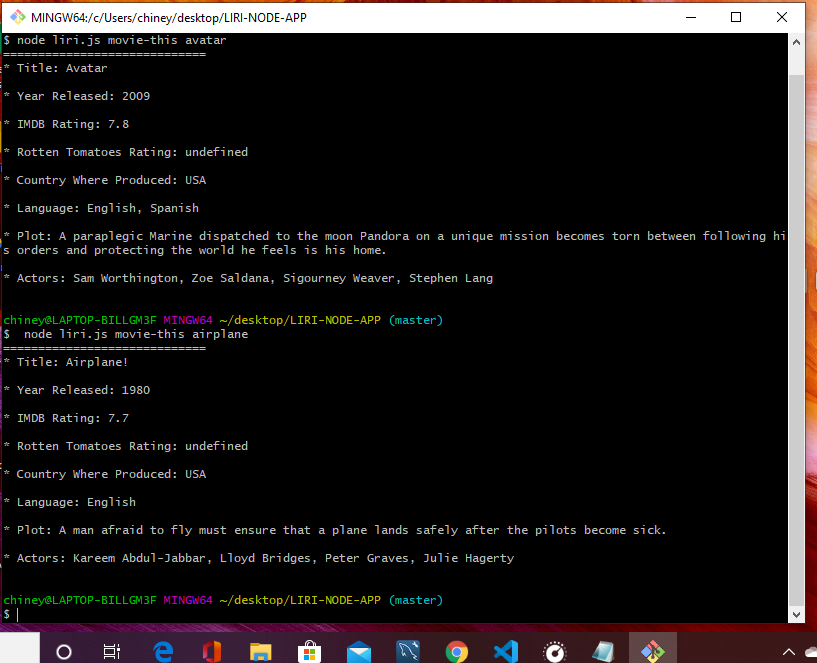Open Microsoft Office from the taskbar
817x663 pixels.
tap(212, 652)
